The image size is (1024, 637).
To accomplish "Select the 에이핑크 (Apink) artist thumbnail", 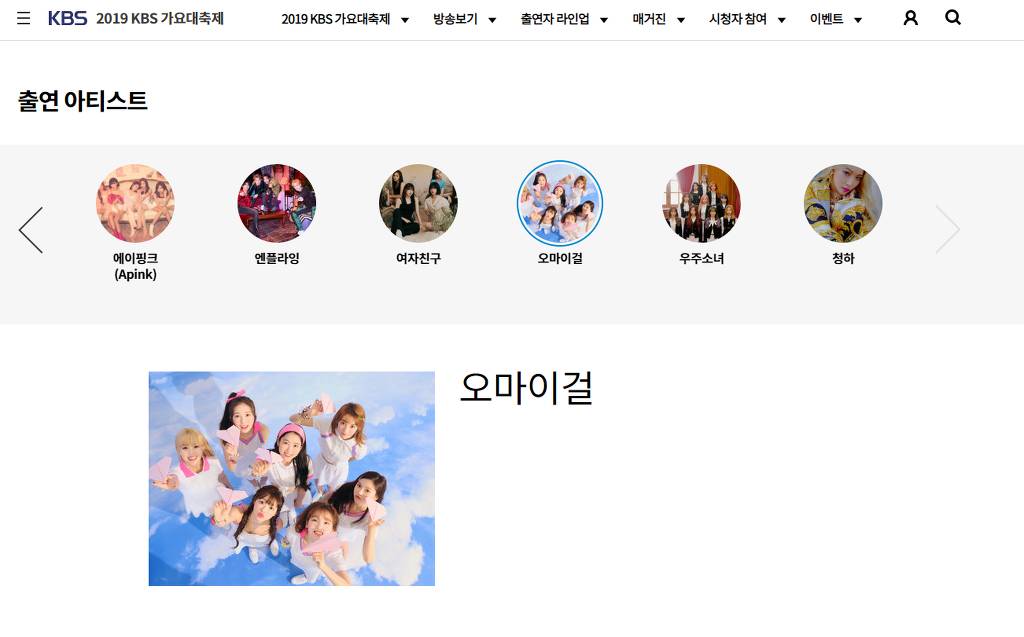I will (135, 203).
